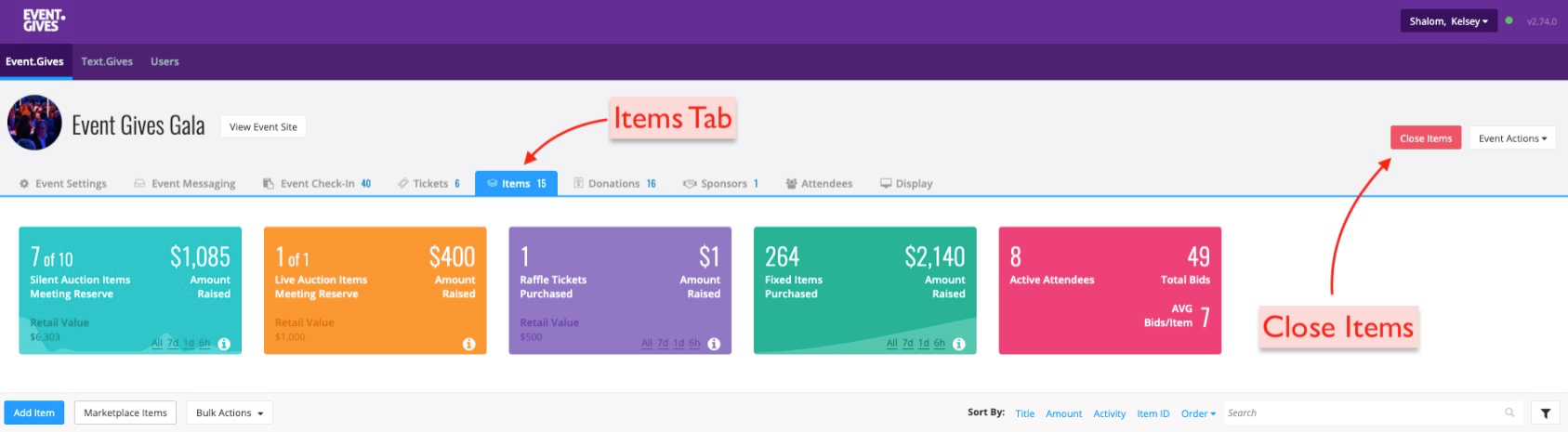
Task: Select '7d' range on Silent Auction card
Action: (173, 343)
